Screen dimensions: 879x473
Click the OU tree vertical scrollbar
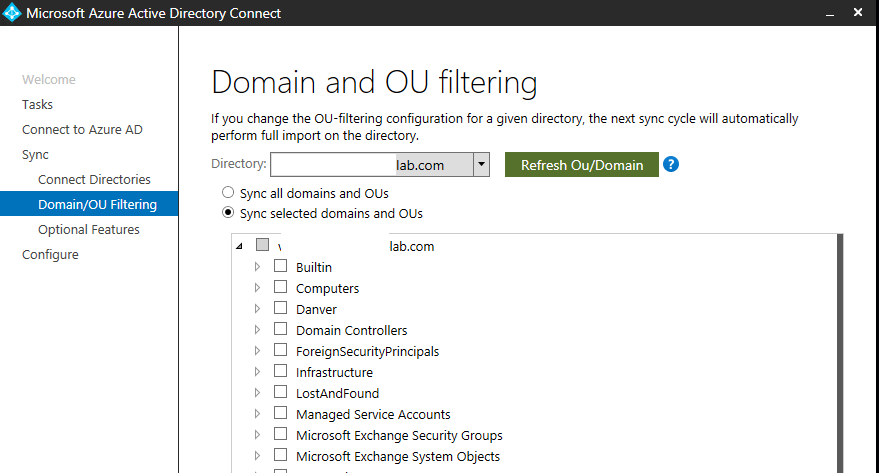pyautogui.click(x=839, y=353)
